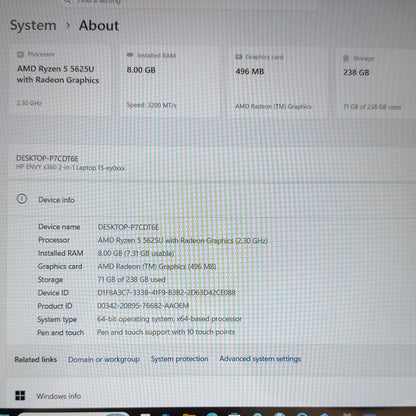The height and width of the screenshot is (416, 416).
Task: Select 'AMD Radeon (TM) Graphics (496 MB)' value
Action: point(157,266)
